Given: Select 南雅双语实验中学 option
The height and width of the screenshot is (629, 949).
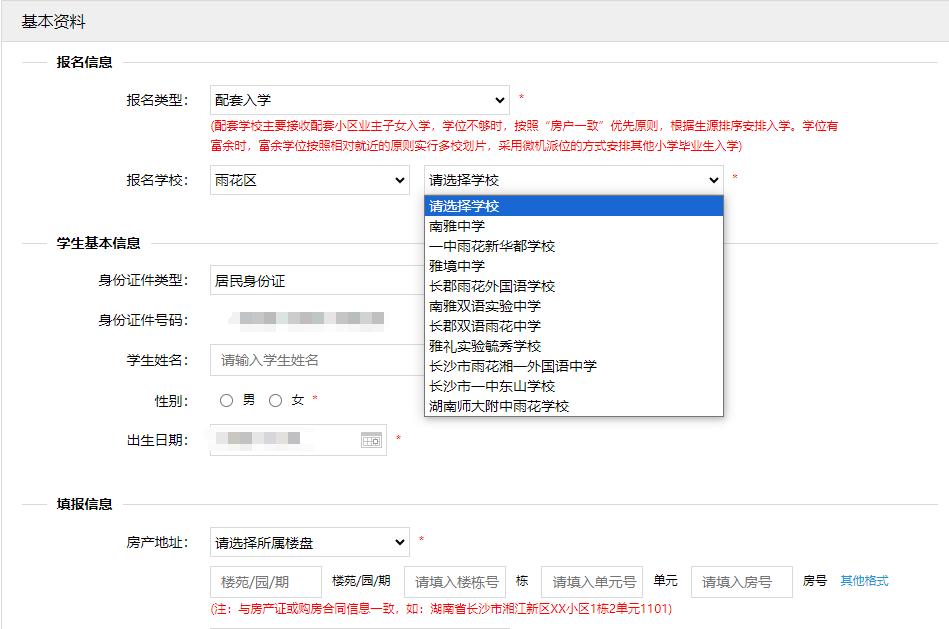Looking at the screenshot, I should click(x=485, y=306).
